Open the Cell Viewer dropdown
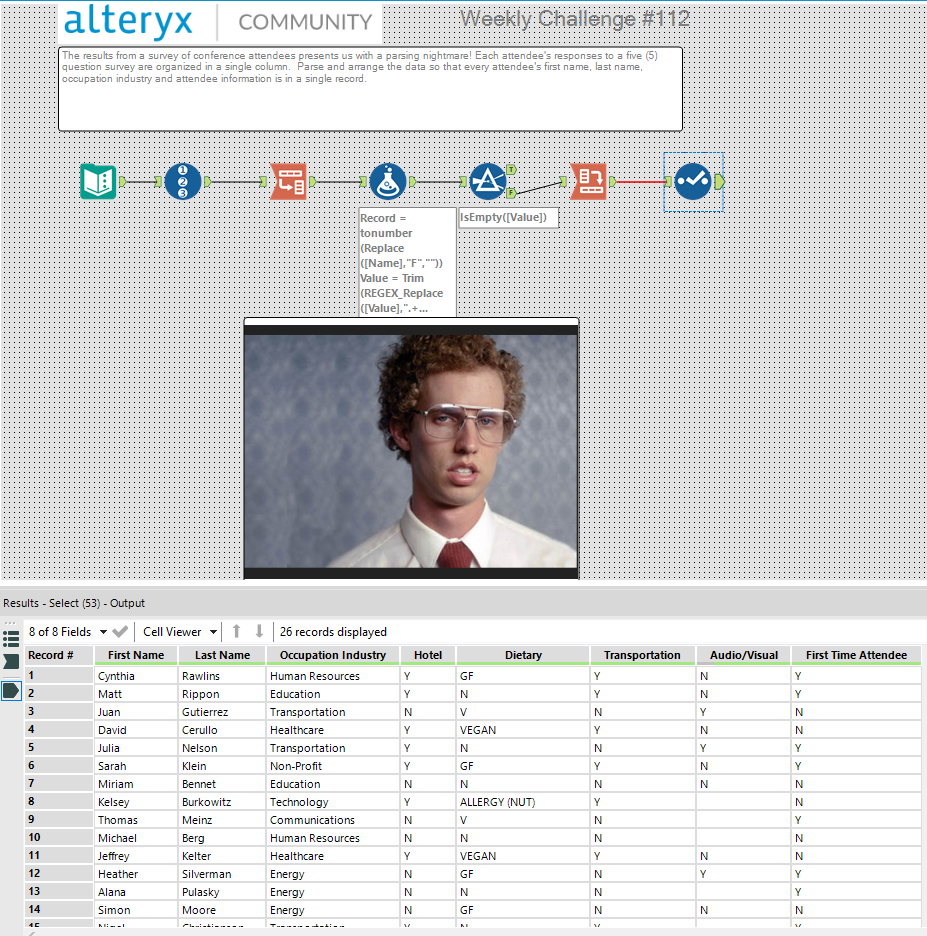Screen dimensions: 927x936 point(180,632)
